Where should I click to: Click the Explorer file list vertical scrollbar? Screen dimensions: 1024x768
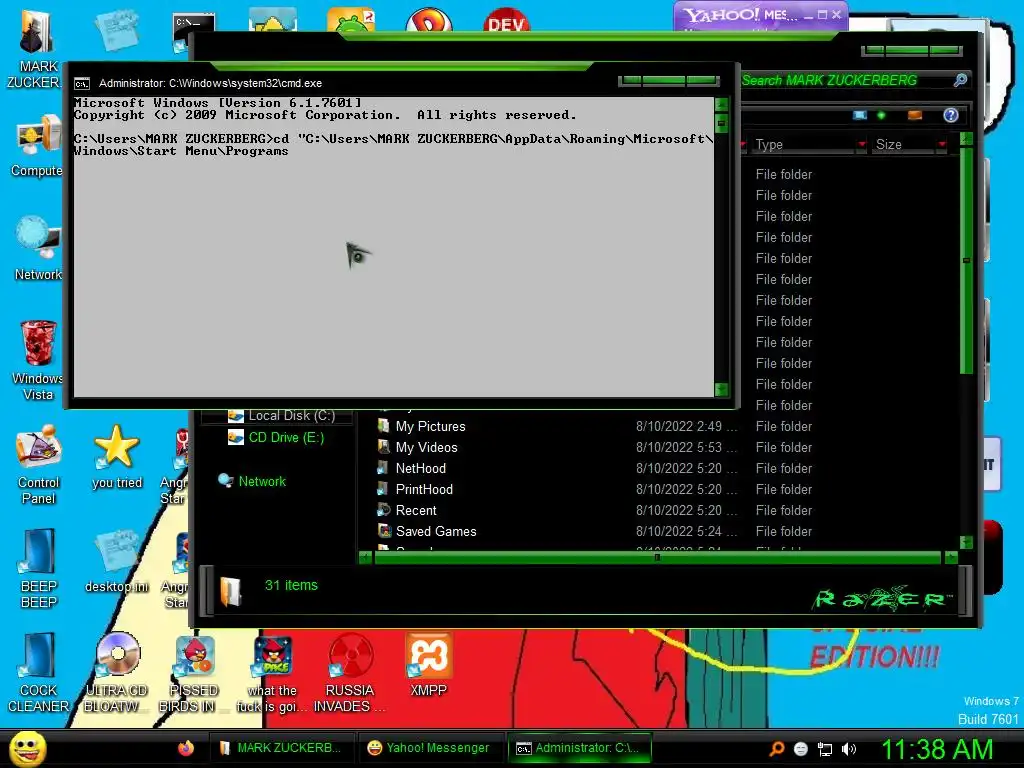pos(967,261)
